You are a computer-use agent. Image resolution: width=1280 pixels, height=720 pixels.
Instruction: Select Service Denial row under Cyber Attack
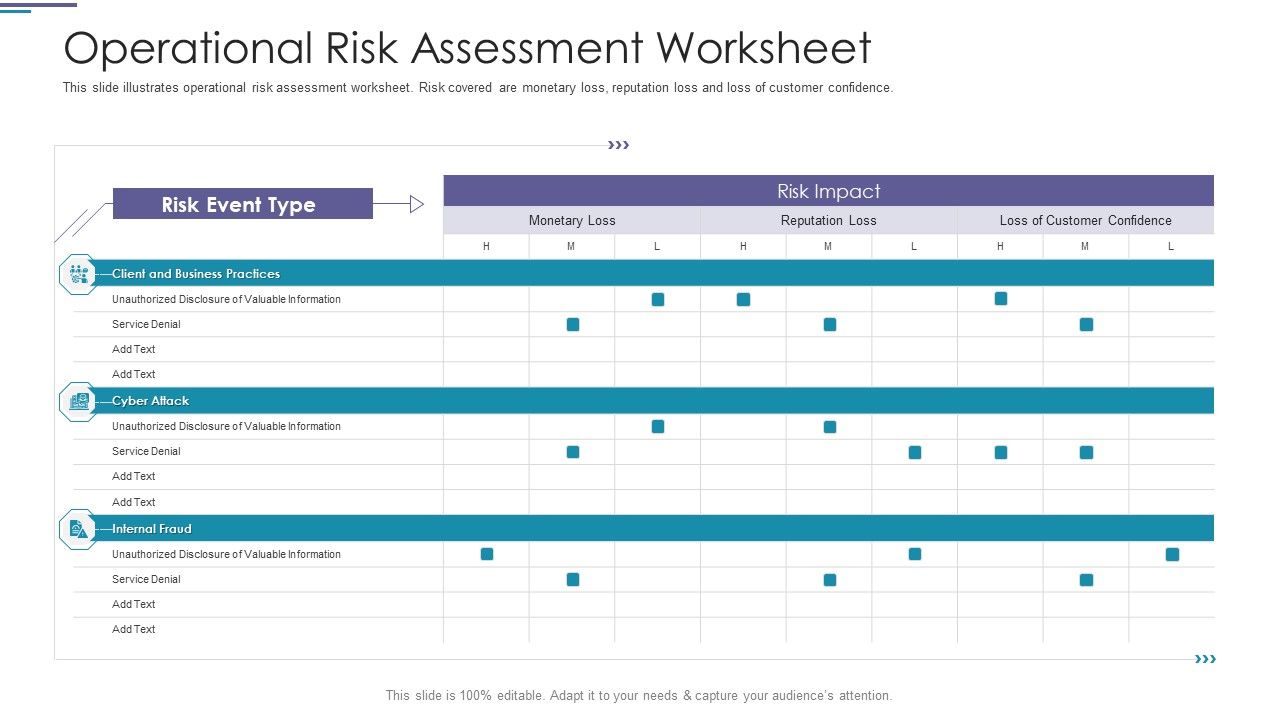click(x=644, y=451)
